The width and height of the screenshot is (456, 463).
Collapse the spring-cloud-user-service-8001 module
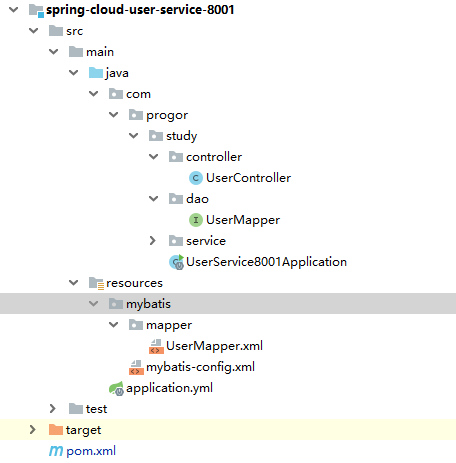click(14, 10)
